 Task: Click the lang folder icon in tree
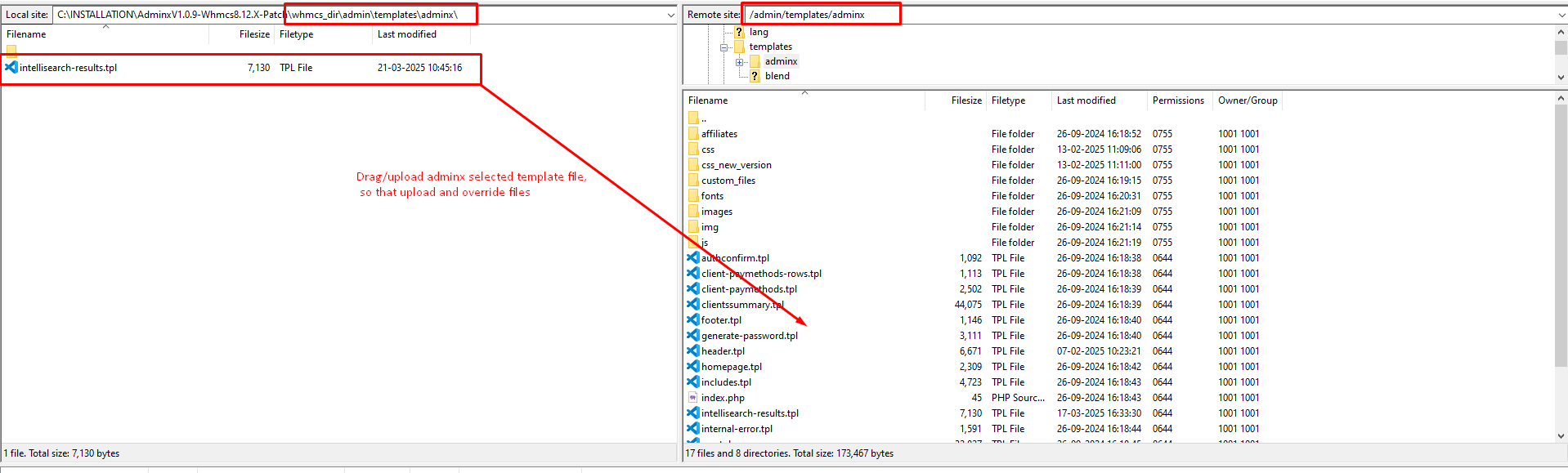click(x=739, y=32)
